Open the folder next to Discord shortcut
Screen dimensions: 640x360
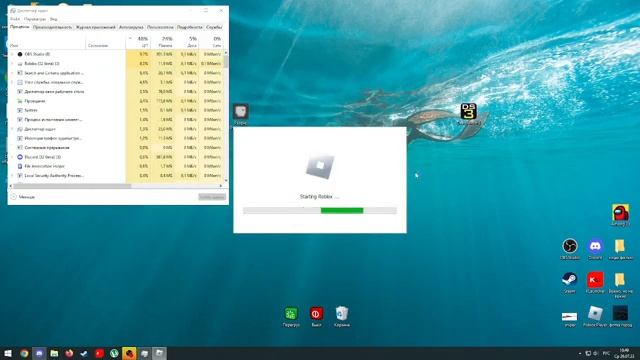620,247
